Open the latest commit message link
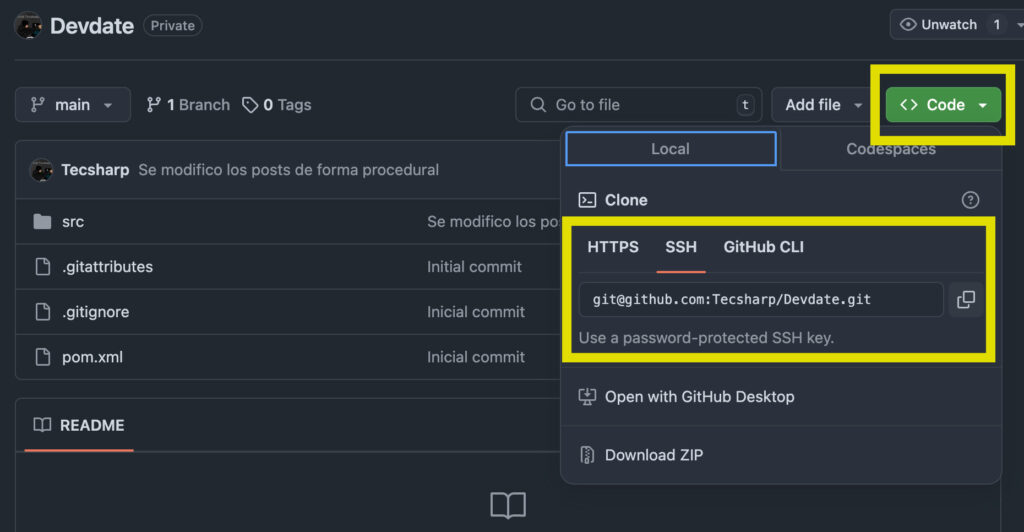1024x532 pixels. pyautogui.click(x=289, y=170)
